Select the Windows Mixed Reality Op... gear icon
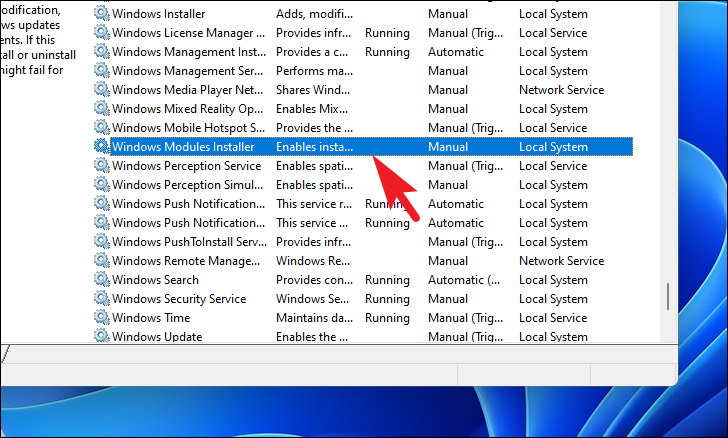Image resolution: width=728 pixels, height=438 pixels. 102,108
